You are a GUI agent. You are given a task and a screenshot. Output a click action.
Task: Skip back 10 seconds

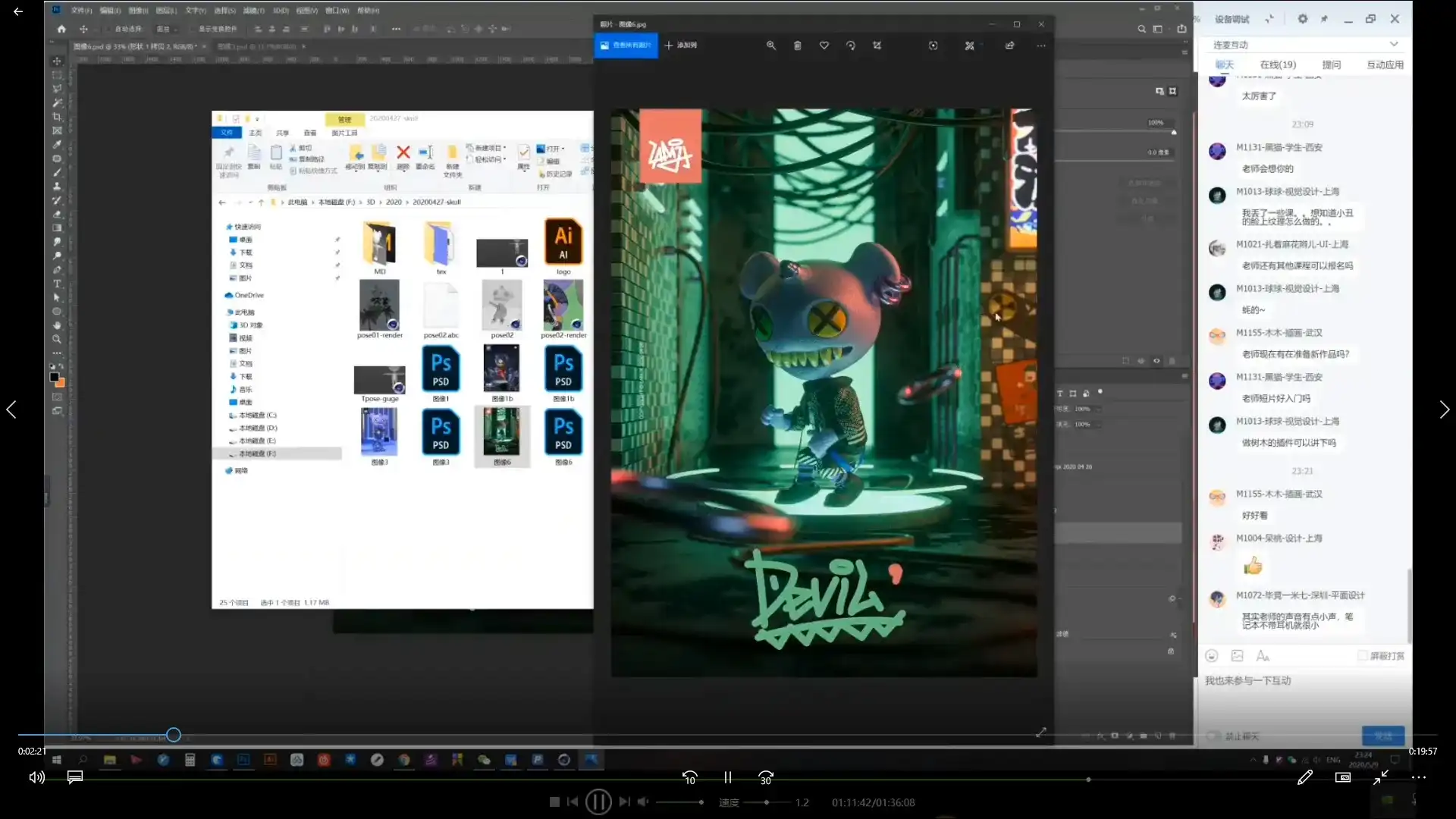tap(689, 778)
